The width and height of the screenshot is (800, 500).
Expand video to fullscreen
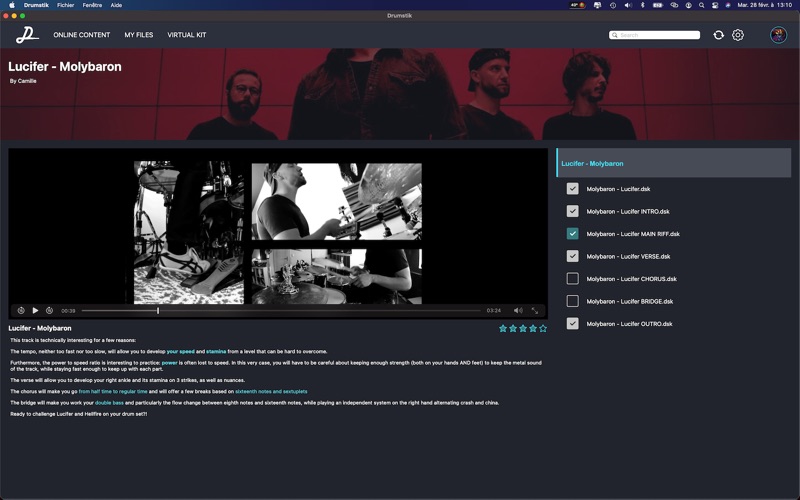[535, 310]
